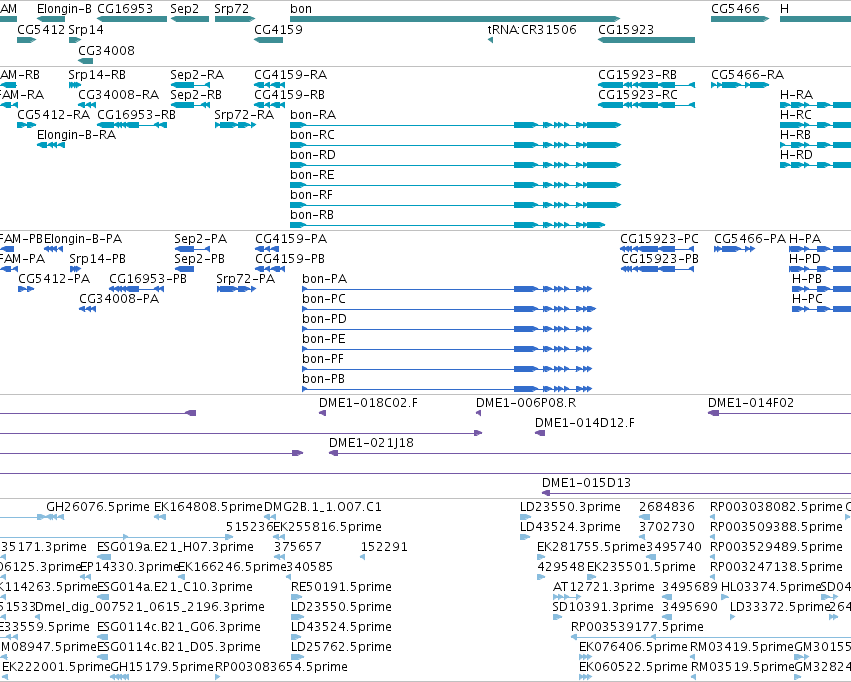851x682 pixels.
Task: Click the bon-PF protein label
Action: click(x=323, y=359)
